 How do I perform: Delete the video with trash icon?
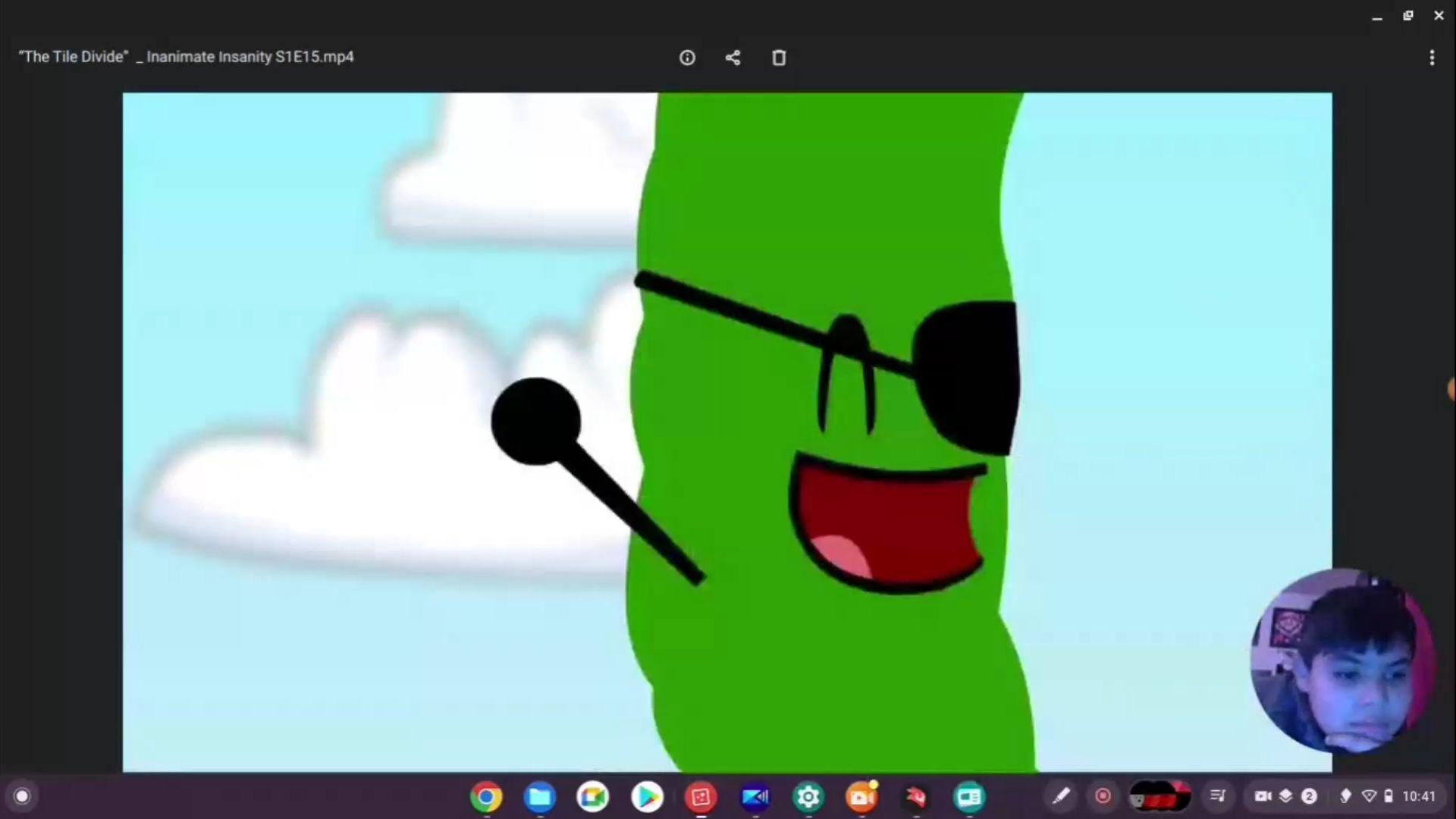click(779, 58)
